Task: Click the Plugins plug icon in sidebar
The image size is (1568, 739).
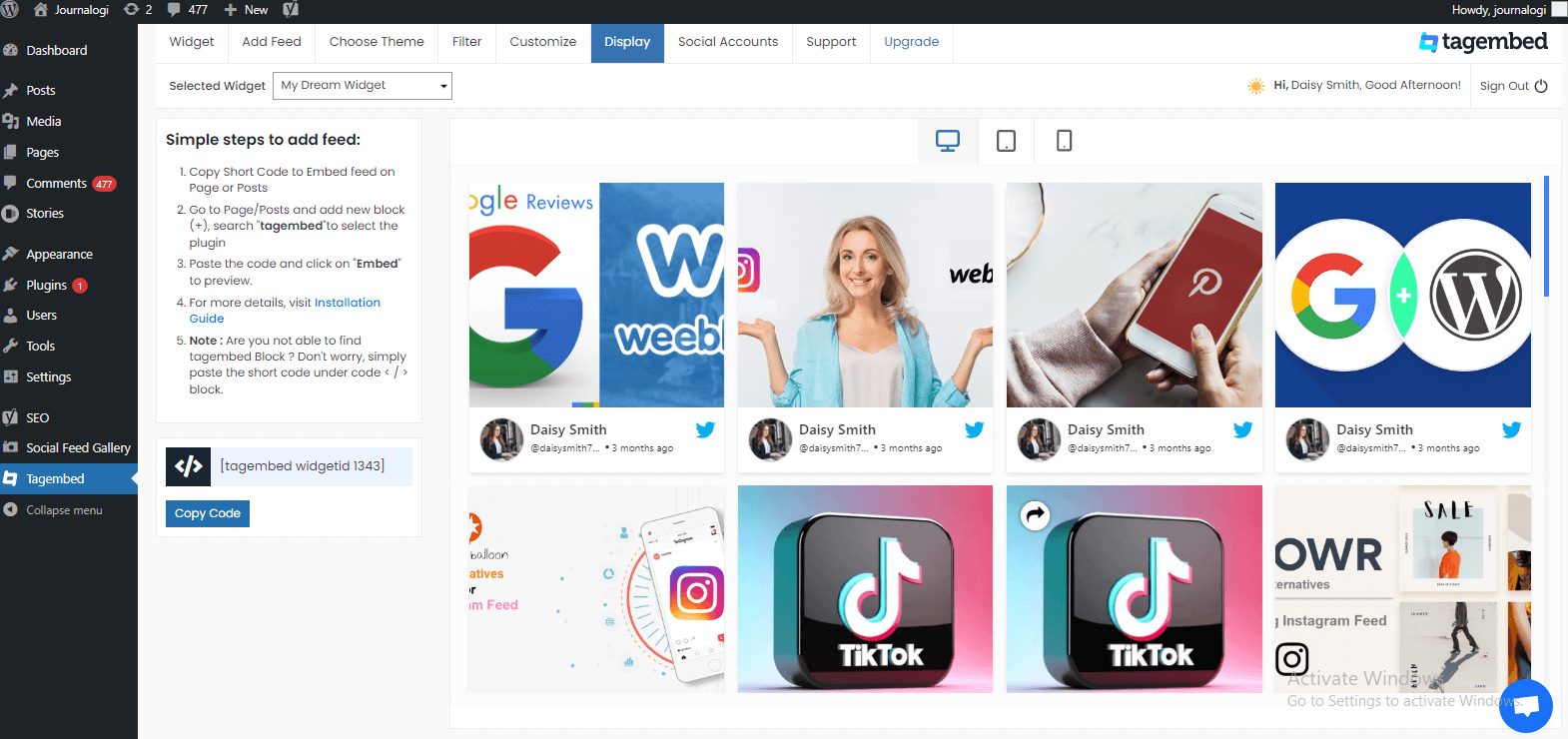Action: coord(11,285)
